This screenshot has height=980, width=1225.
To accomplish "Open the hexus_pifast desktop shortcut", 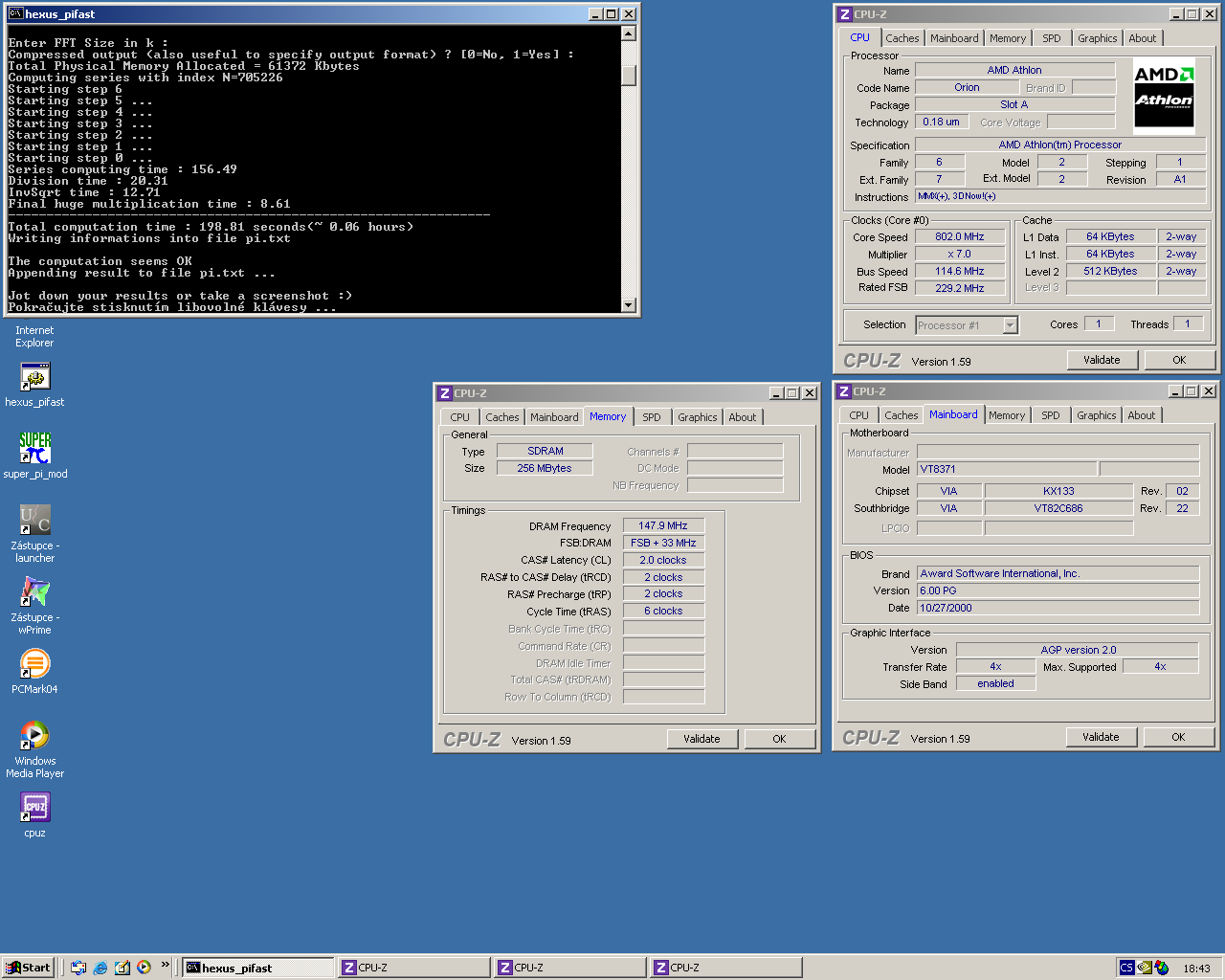I will tap(34, 385).
